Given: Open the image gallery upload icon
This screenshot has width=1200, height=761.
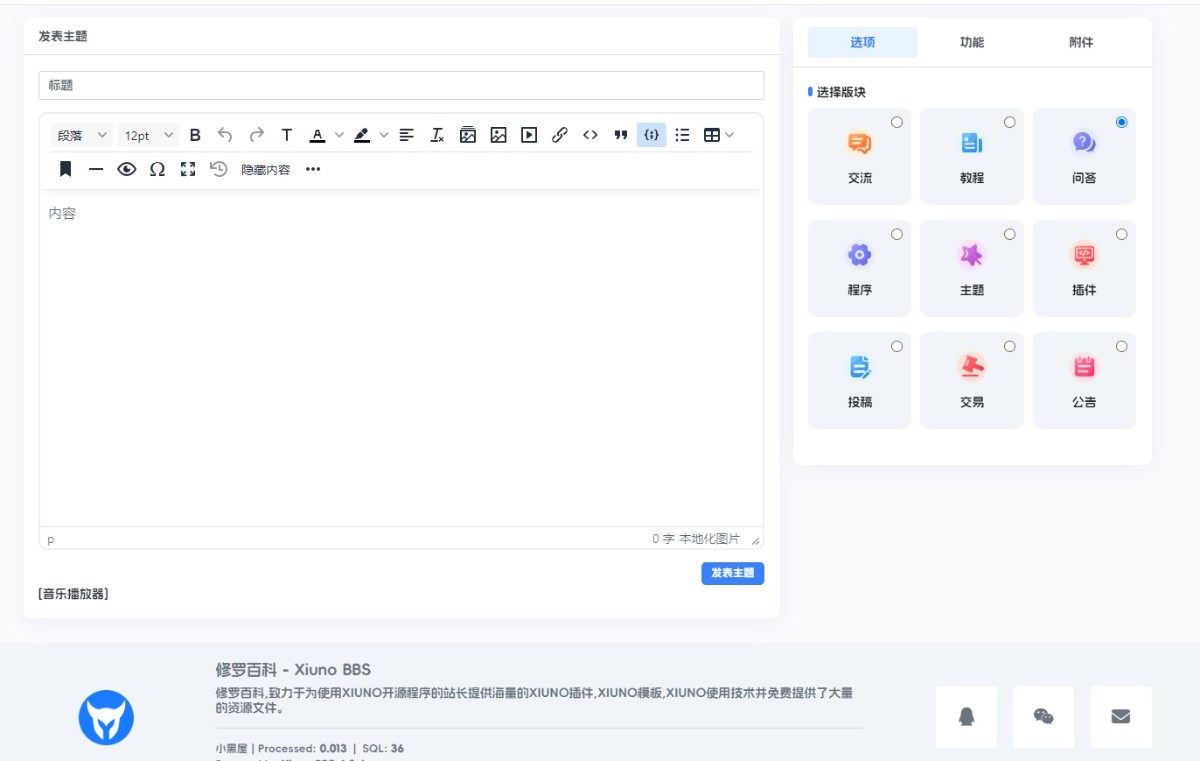Looking at the screenshot, I should coord(468,135).
